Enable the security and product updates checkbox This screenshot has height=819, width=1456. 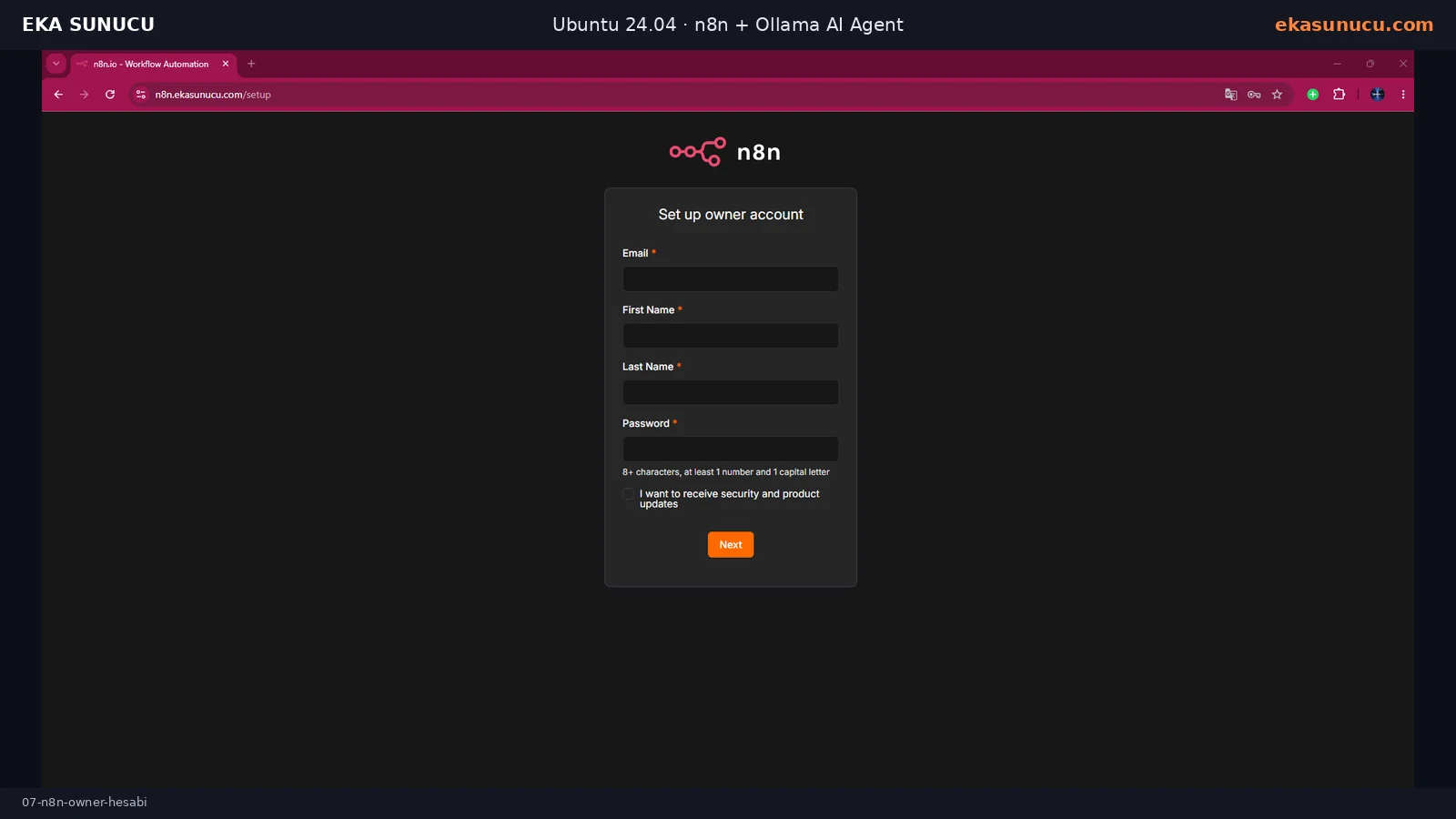tap(628, 494)
